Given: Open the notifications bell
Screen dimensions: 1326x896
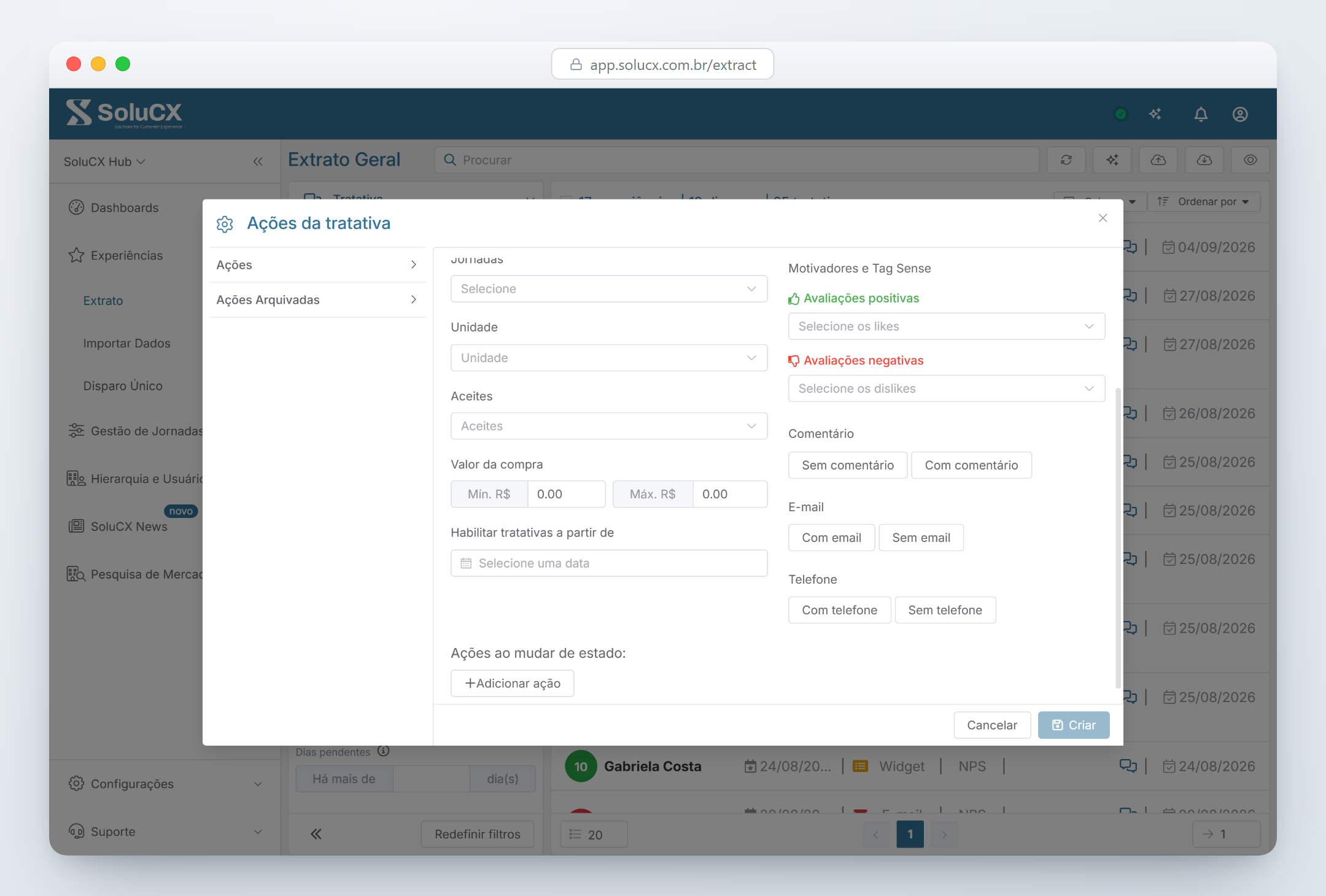Looking at the screenshot, I should tap(1201, 114).
